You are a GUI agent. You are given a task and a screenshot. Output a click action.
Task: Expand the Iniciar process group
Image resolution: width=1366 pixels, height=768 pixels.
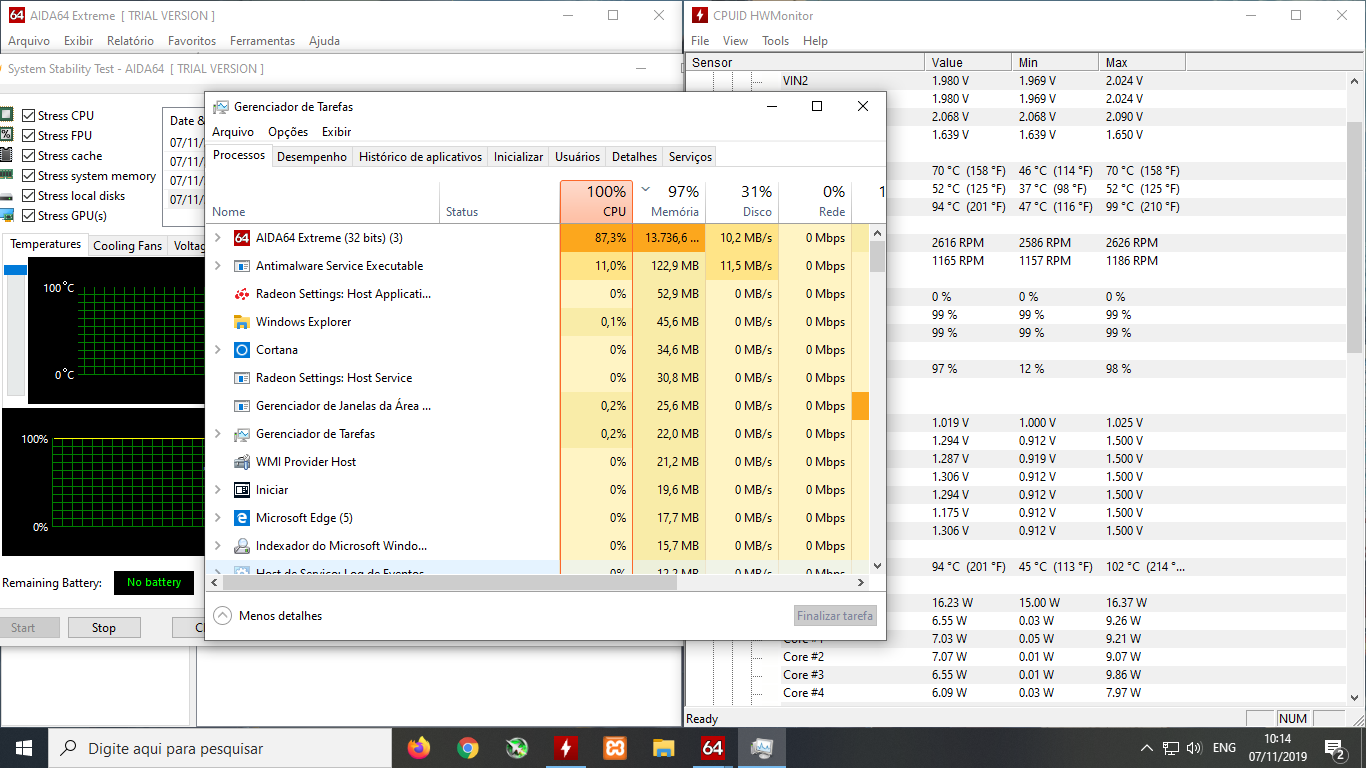tap(218, 490)
